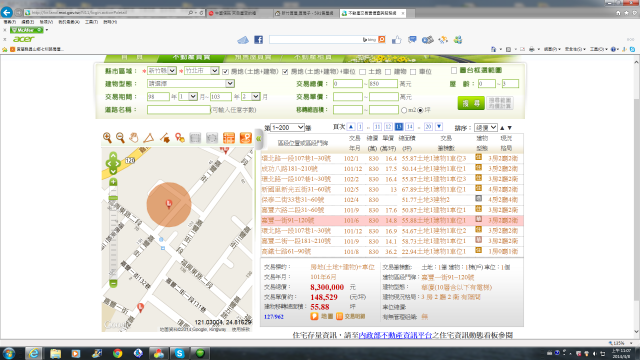
Task: Click the red marker inside orange circle
Action: pos(169,204)
